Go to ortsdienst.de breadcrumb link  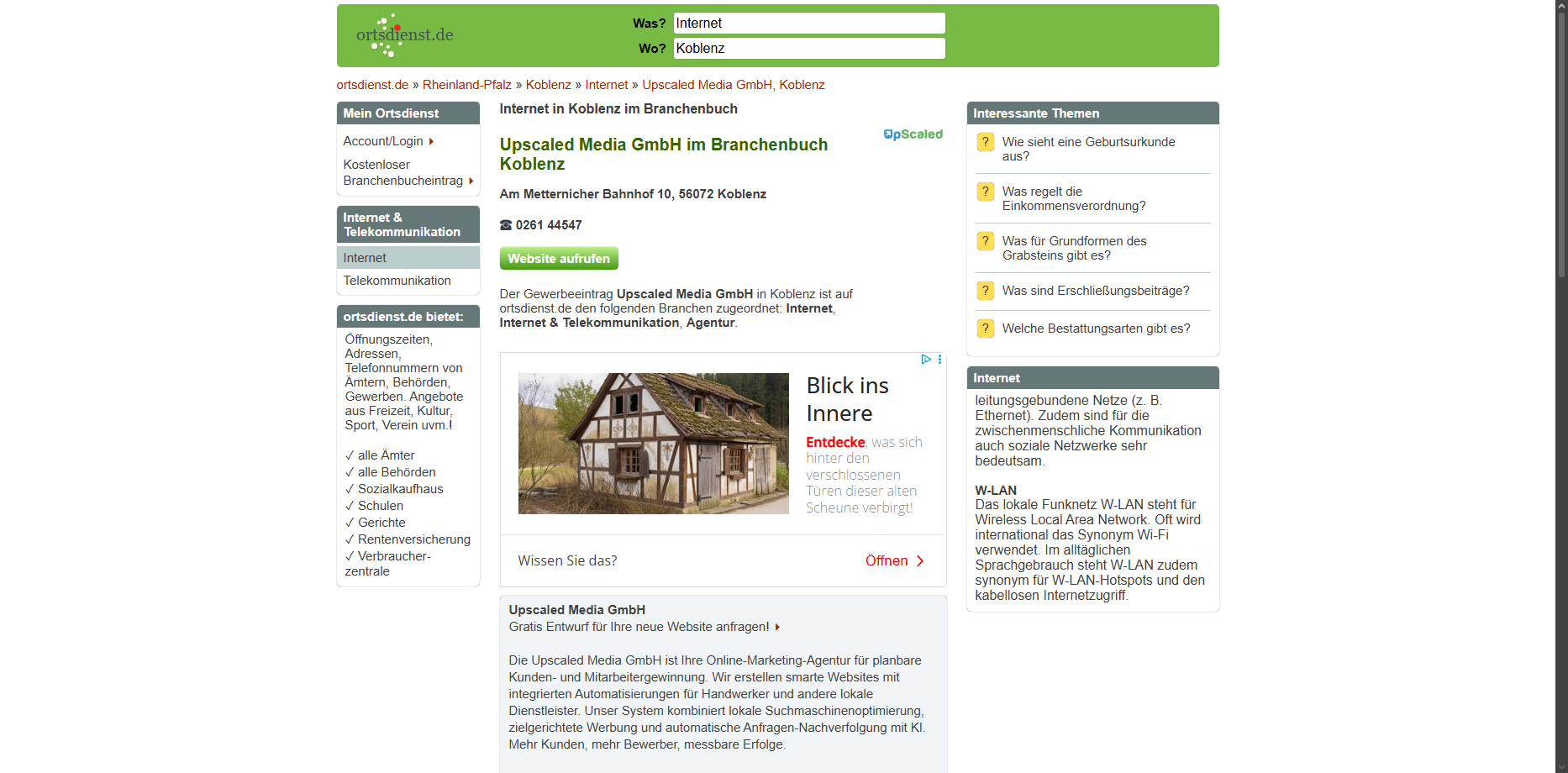pyautogui.click(x=372, y=85)
